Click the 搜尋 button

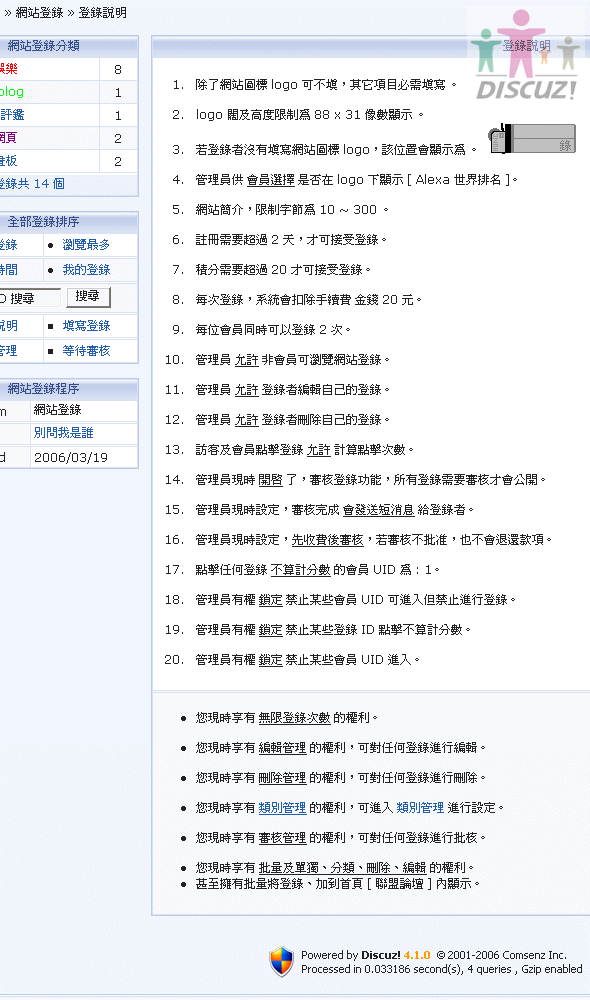88,297
